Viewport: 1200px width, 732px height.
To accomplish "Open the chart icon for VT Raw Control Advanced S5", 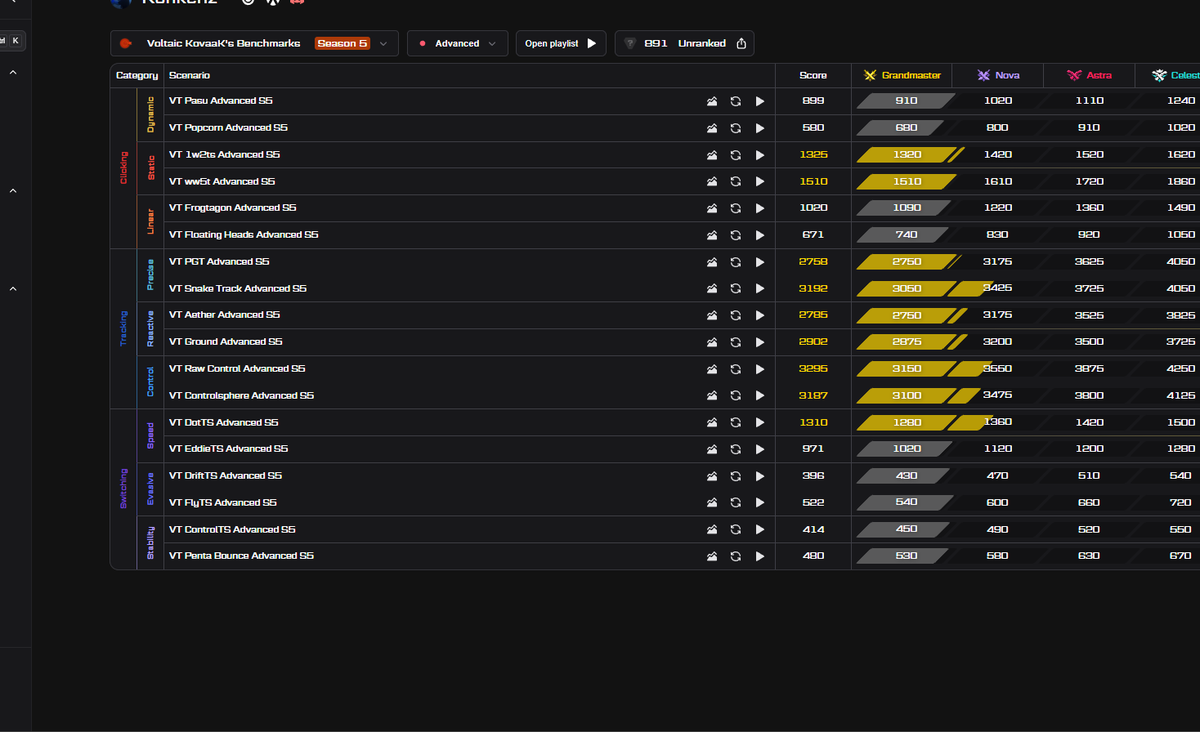I will 712,369.
